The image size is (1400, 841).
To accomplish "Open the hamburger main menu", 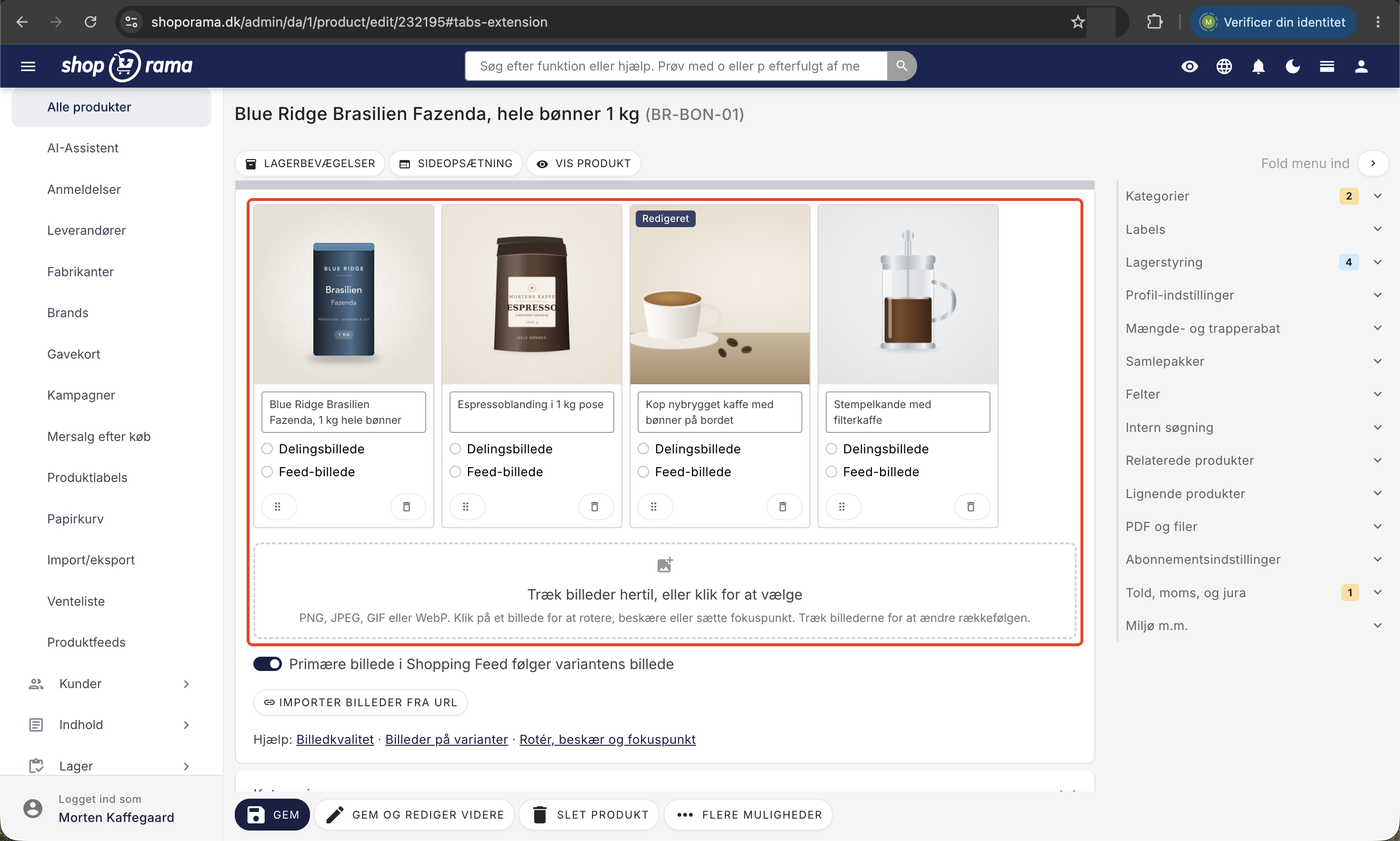I will click(28, 66).
